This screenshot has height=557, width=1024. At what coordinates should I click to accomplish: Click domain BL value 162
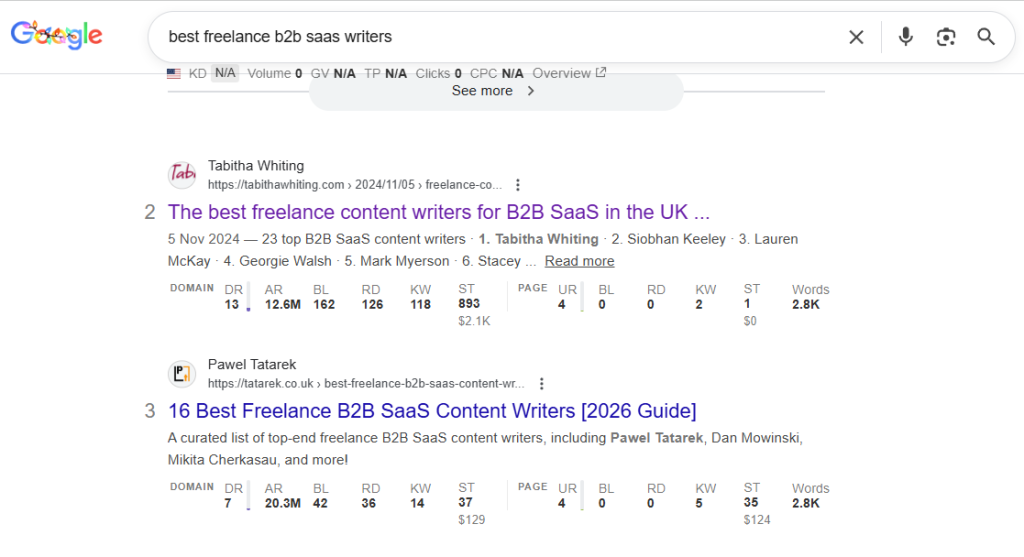click(324, 304)
